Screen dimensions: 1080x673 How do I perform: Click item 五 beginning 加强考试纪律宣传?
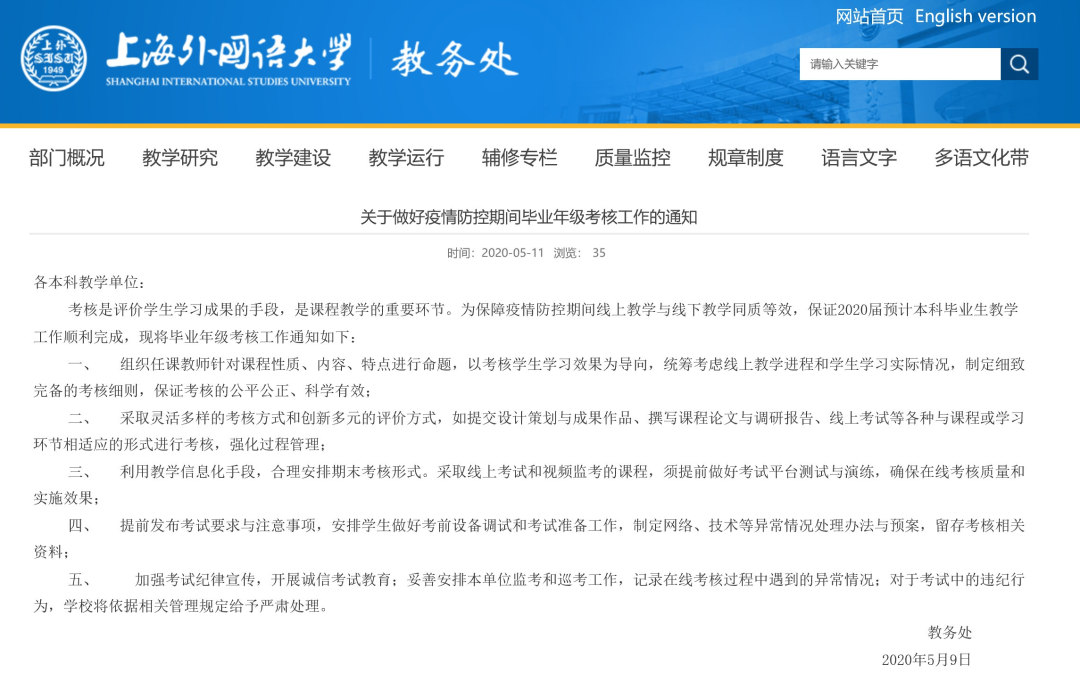(529, 592)
